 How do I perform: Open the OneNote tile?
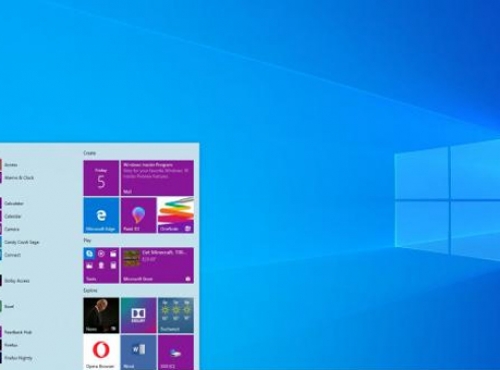(x=176, y=215)
